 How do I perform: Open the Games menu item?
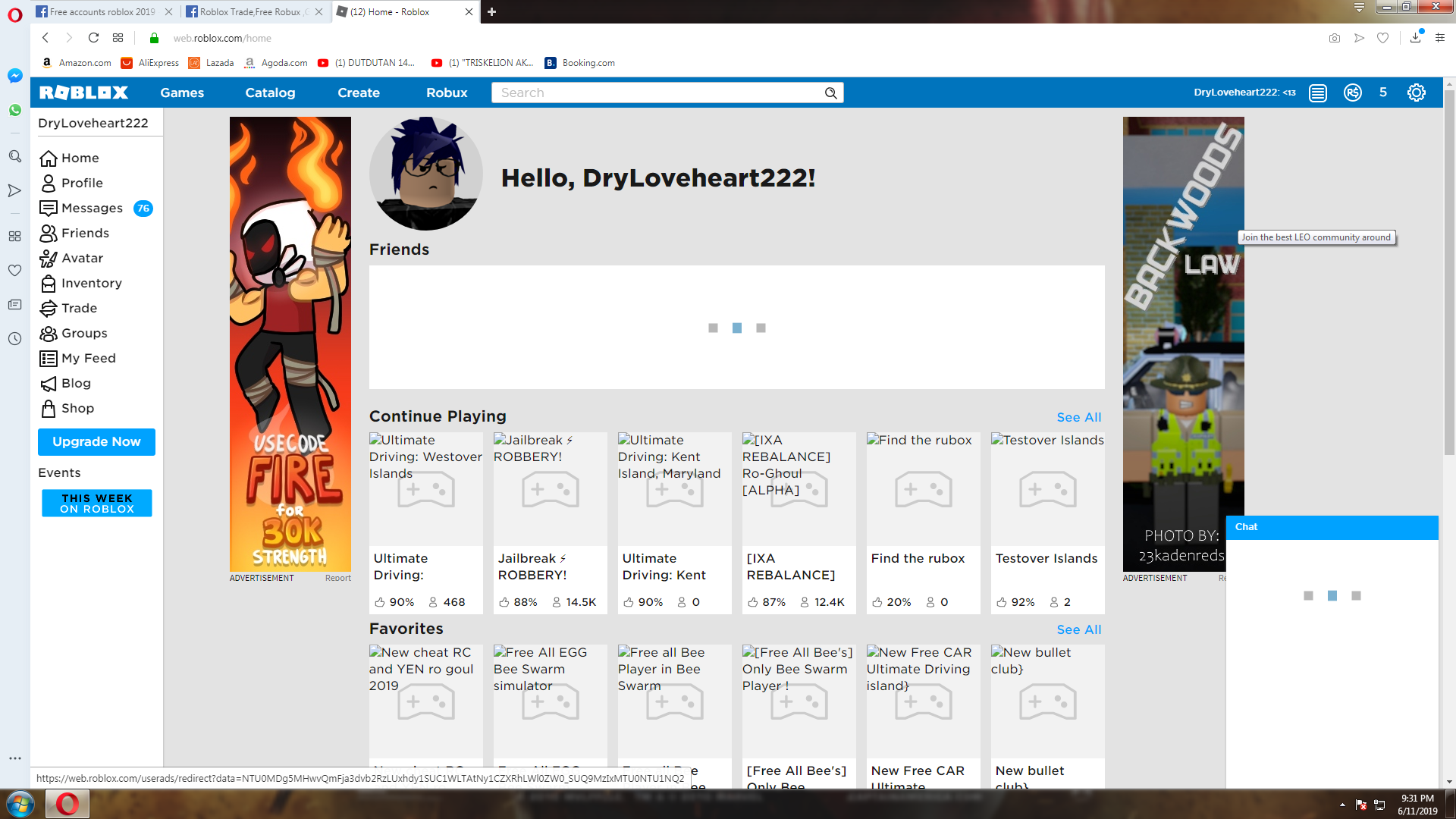pyautogui.click(x=182, y=93)
